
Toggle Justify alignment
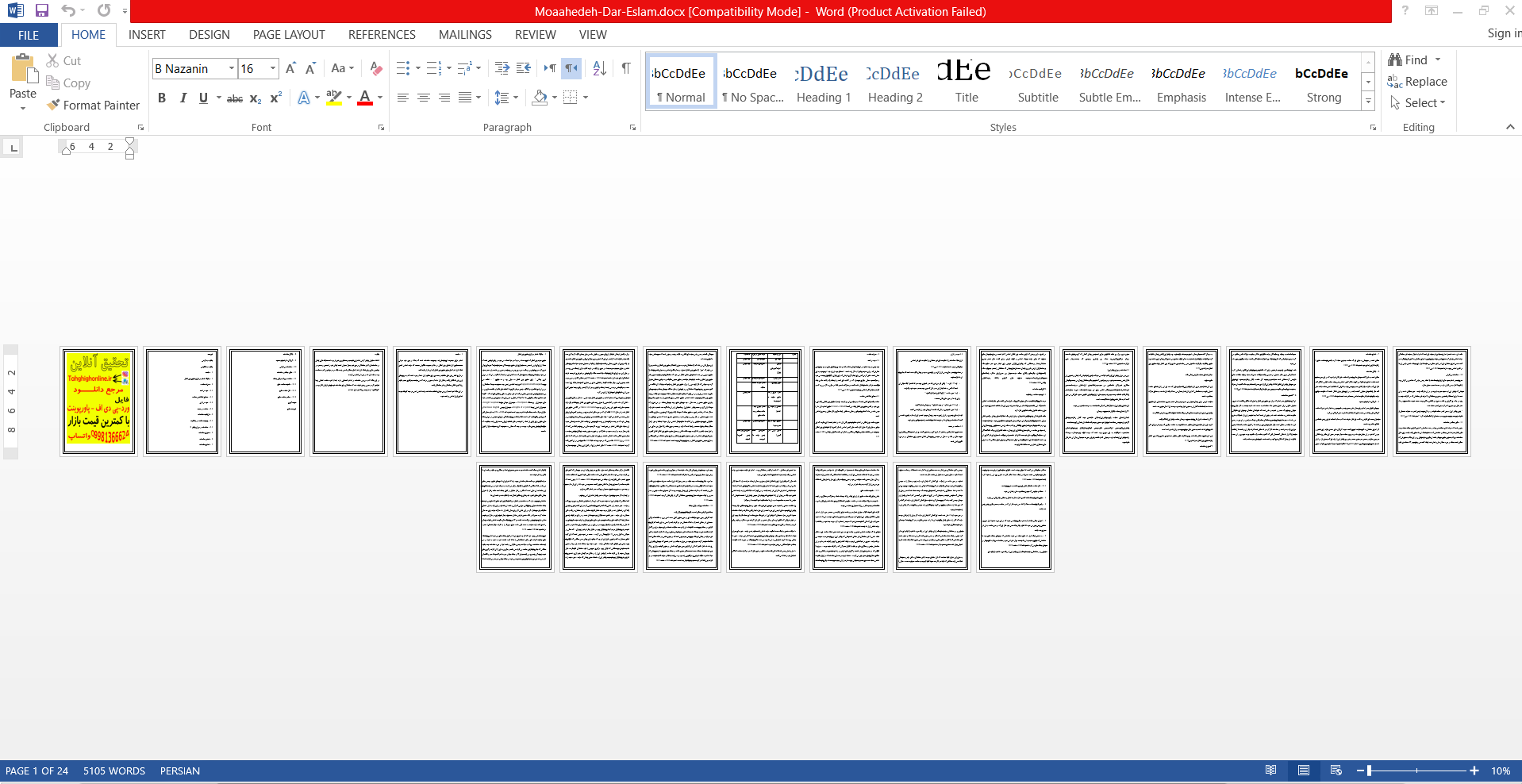pyautogui.click(x=465, y=98)
